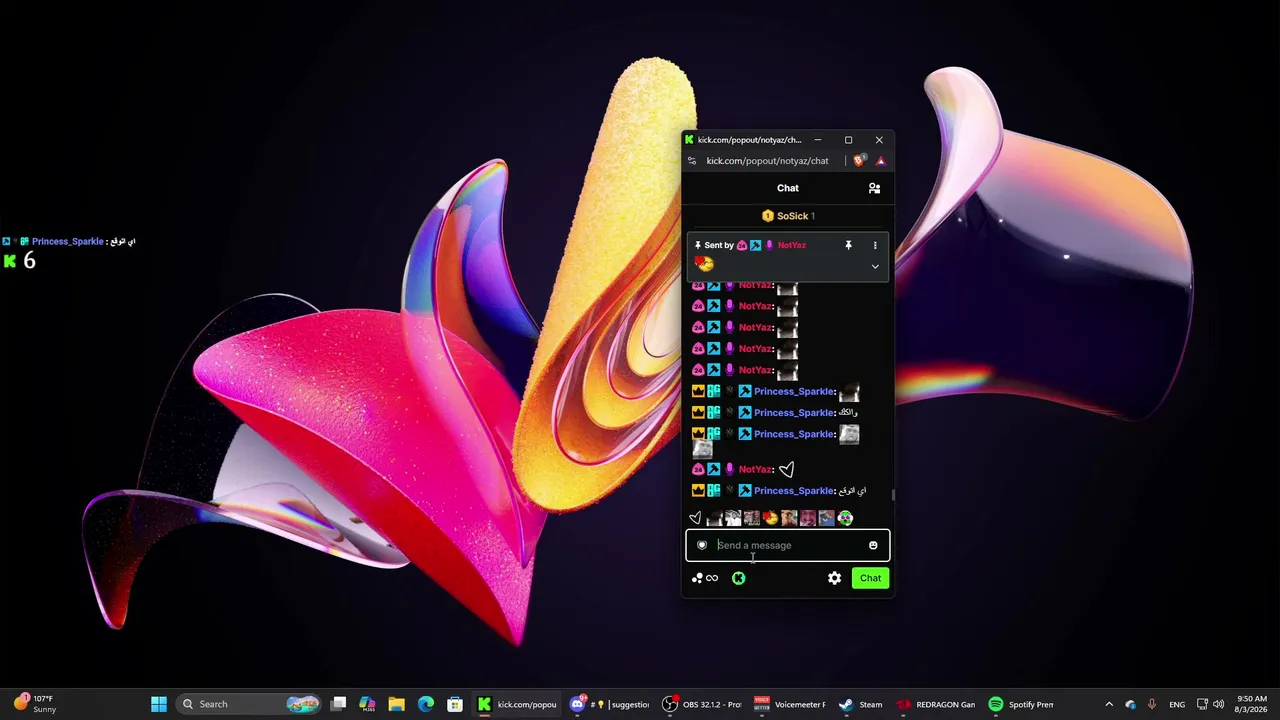Image resolution: width=1280 pixels, height=720 pixels.
Task: Click the chat scrollbar thumb
Action: click(x=893, y=494)
